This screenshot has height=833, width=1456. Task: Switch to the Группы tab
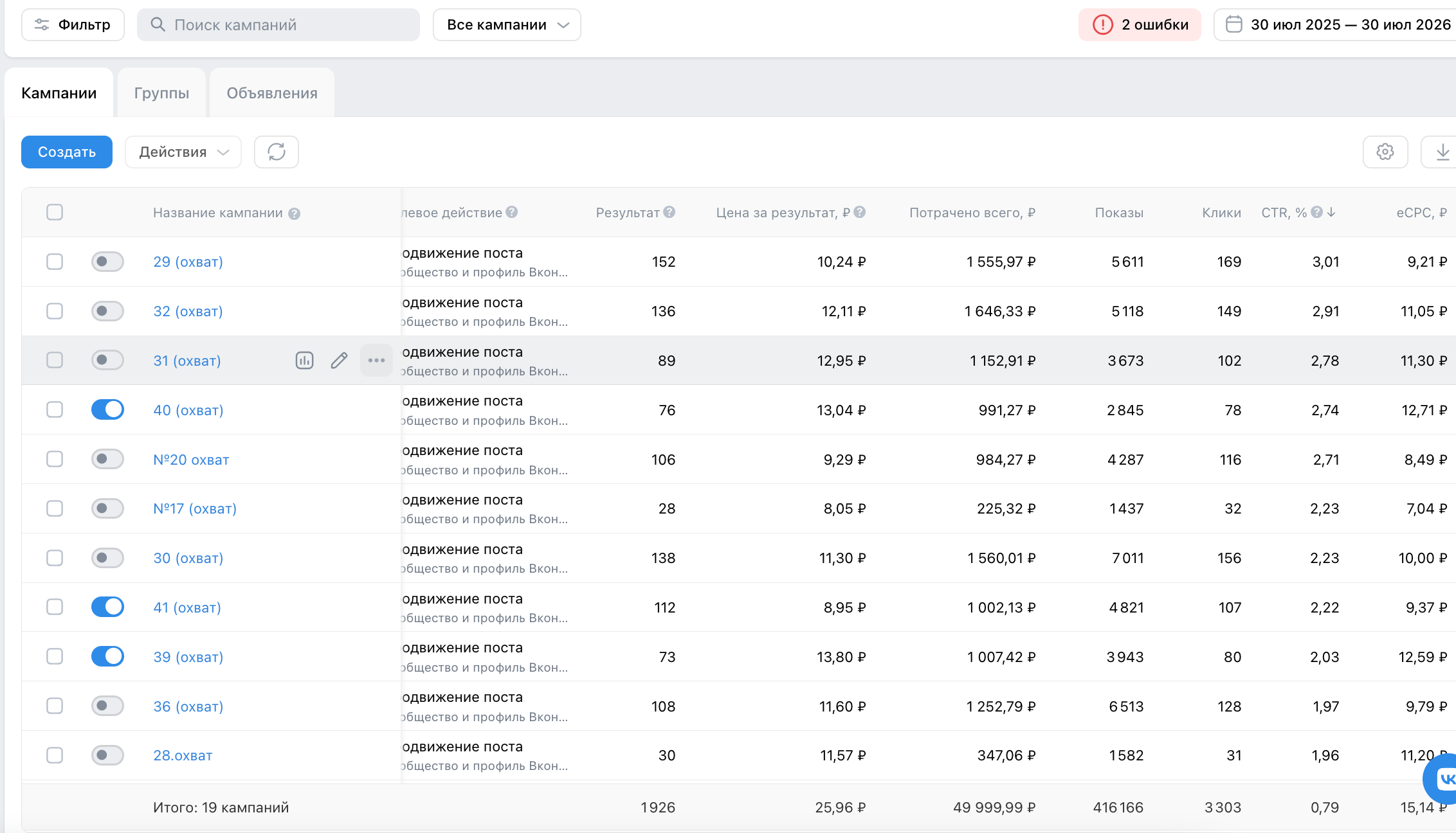point(161,93)
